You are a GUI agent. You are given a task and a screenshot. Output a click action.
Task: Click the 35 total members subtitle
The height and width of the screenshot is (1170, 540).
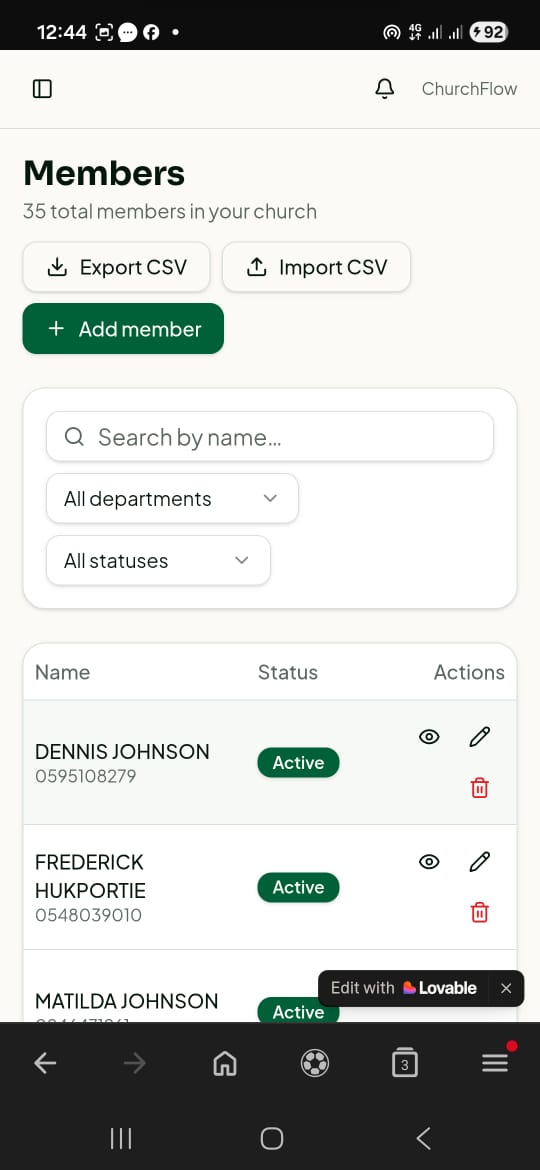[170, 212]
